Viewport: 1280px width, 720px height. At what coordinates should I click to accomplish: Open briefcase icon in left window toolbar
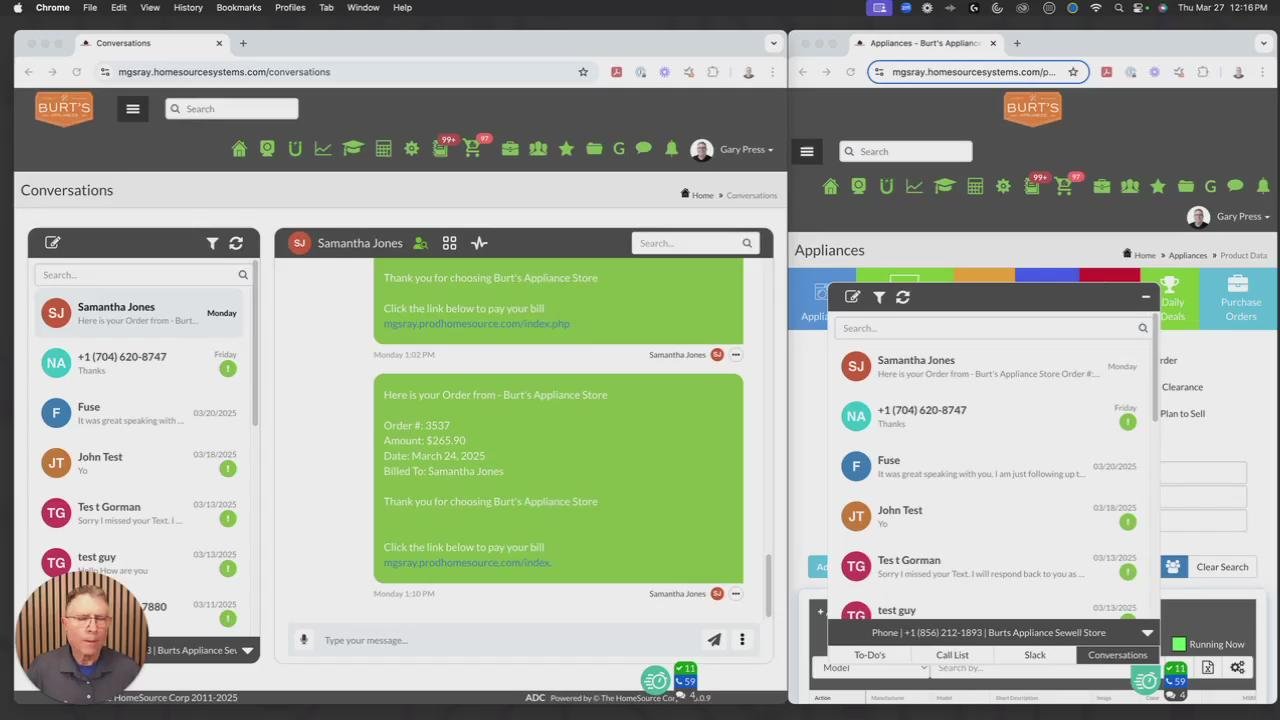point(510,149)
